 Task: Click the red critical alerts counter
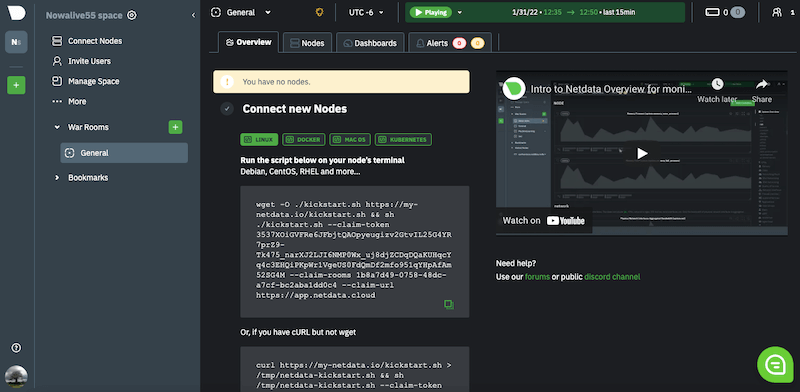459,43
